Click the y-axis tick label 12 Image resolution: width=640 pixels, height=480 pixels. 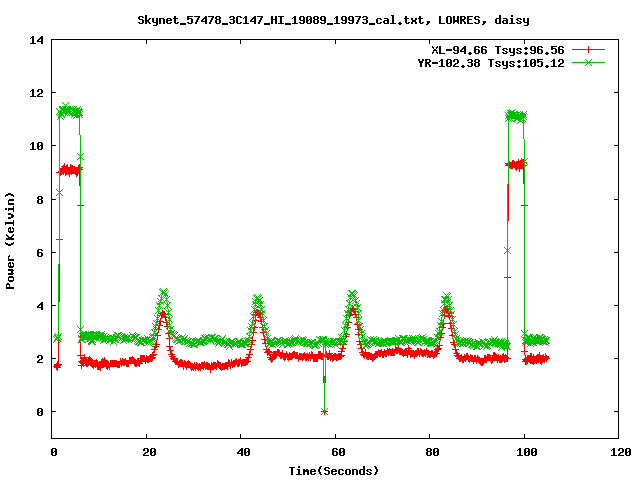36,93
